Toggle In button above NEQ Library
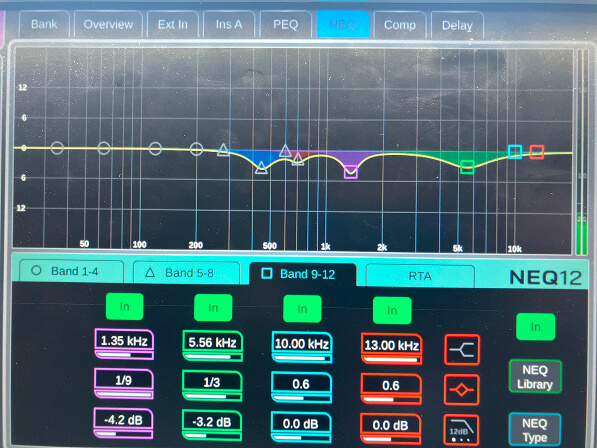This screenshot has width=597, height=448. pos(536,327)
